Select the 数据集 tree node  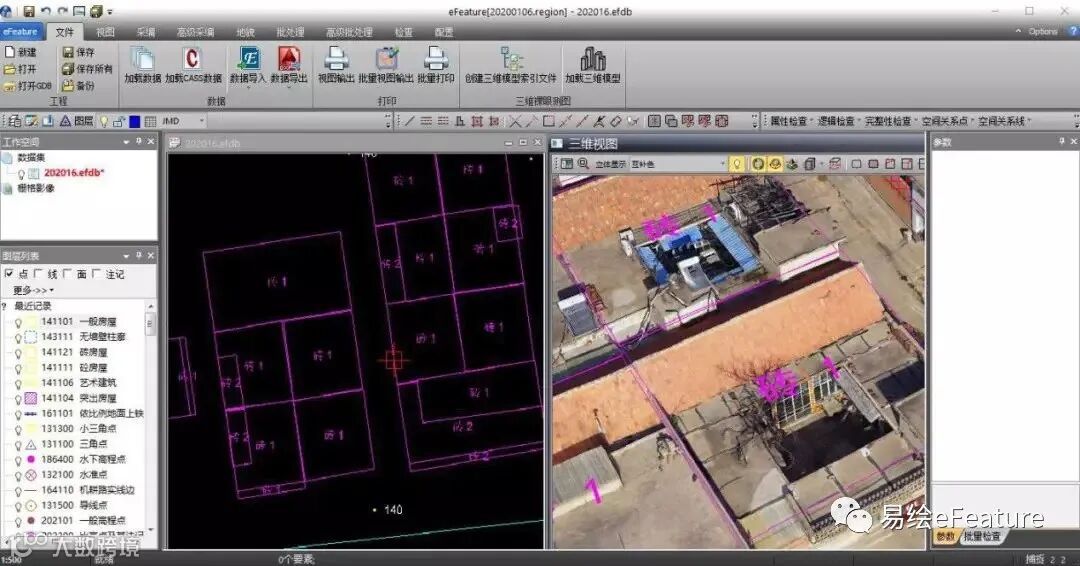(31, 158)
